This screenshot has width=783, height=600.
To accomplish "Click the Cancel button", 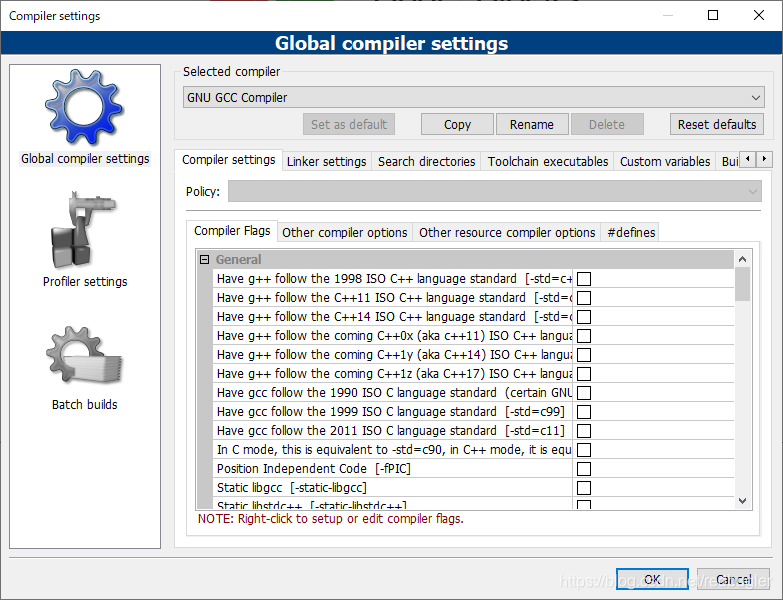I will tap(733, 579).
